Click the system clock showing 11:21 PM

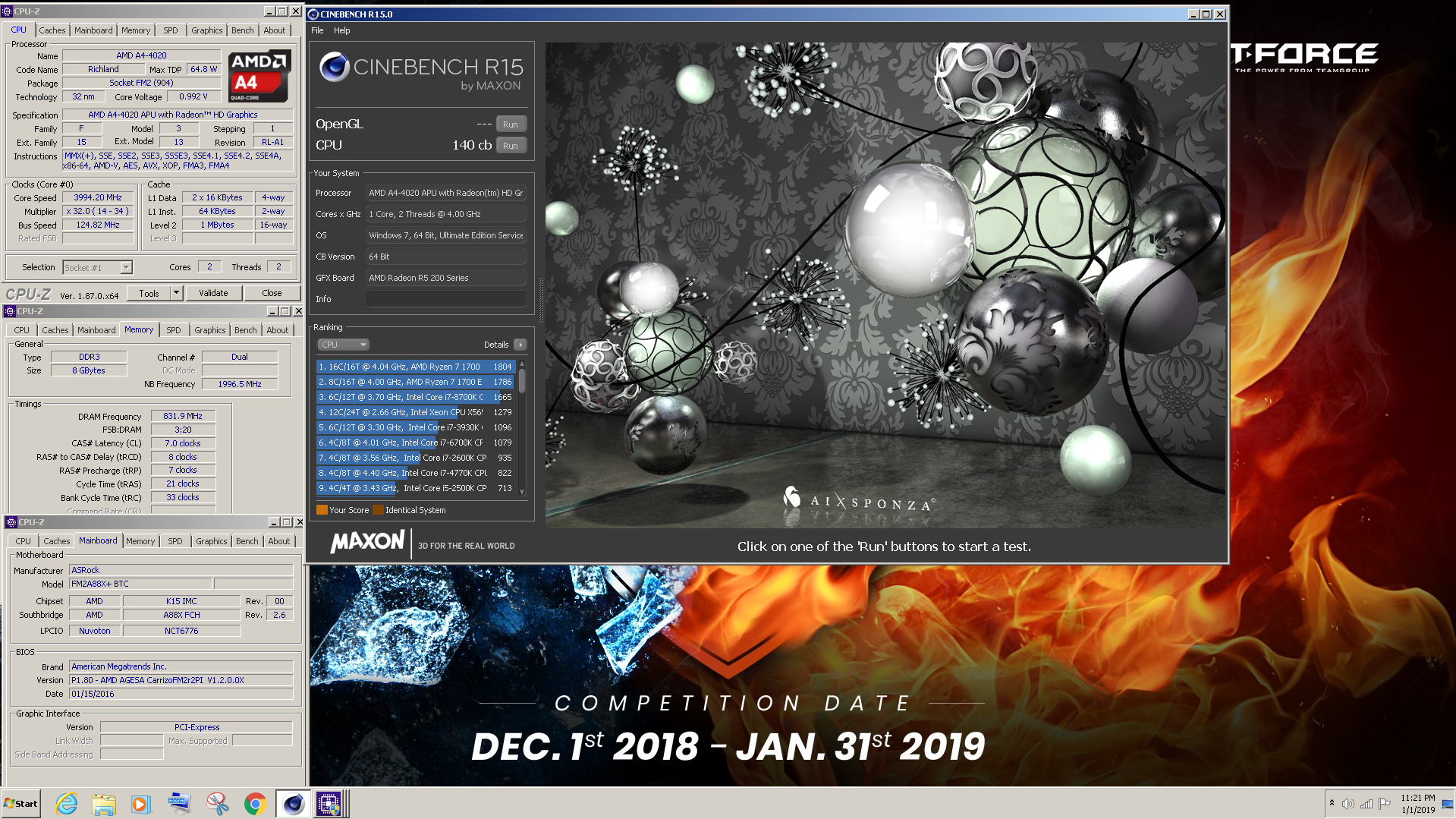tap(1417, 804)
